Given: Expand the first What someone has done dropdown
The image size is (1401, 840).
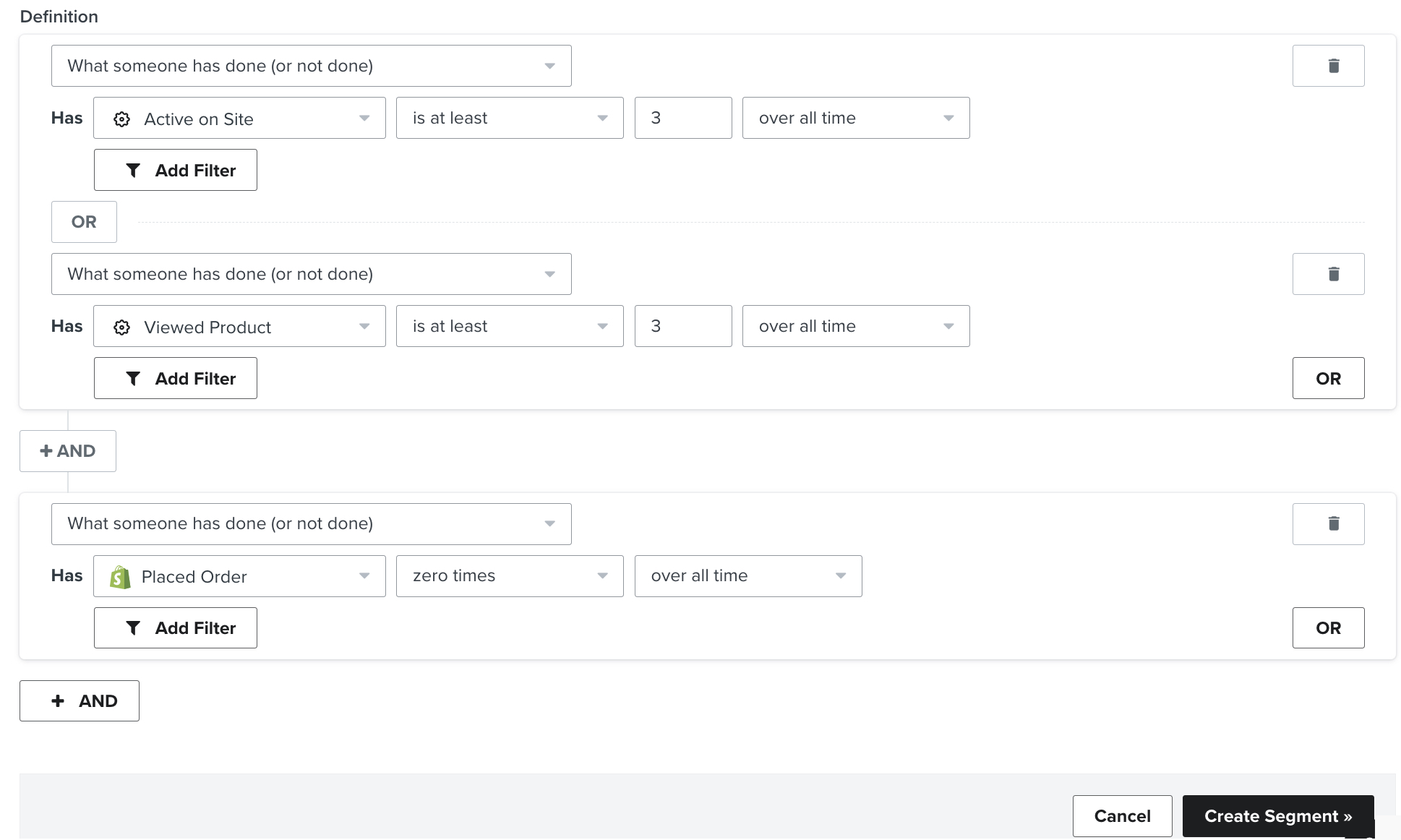Looking at the screenshot, I should coord(312,65).
